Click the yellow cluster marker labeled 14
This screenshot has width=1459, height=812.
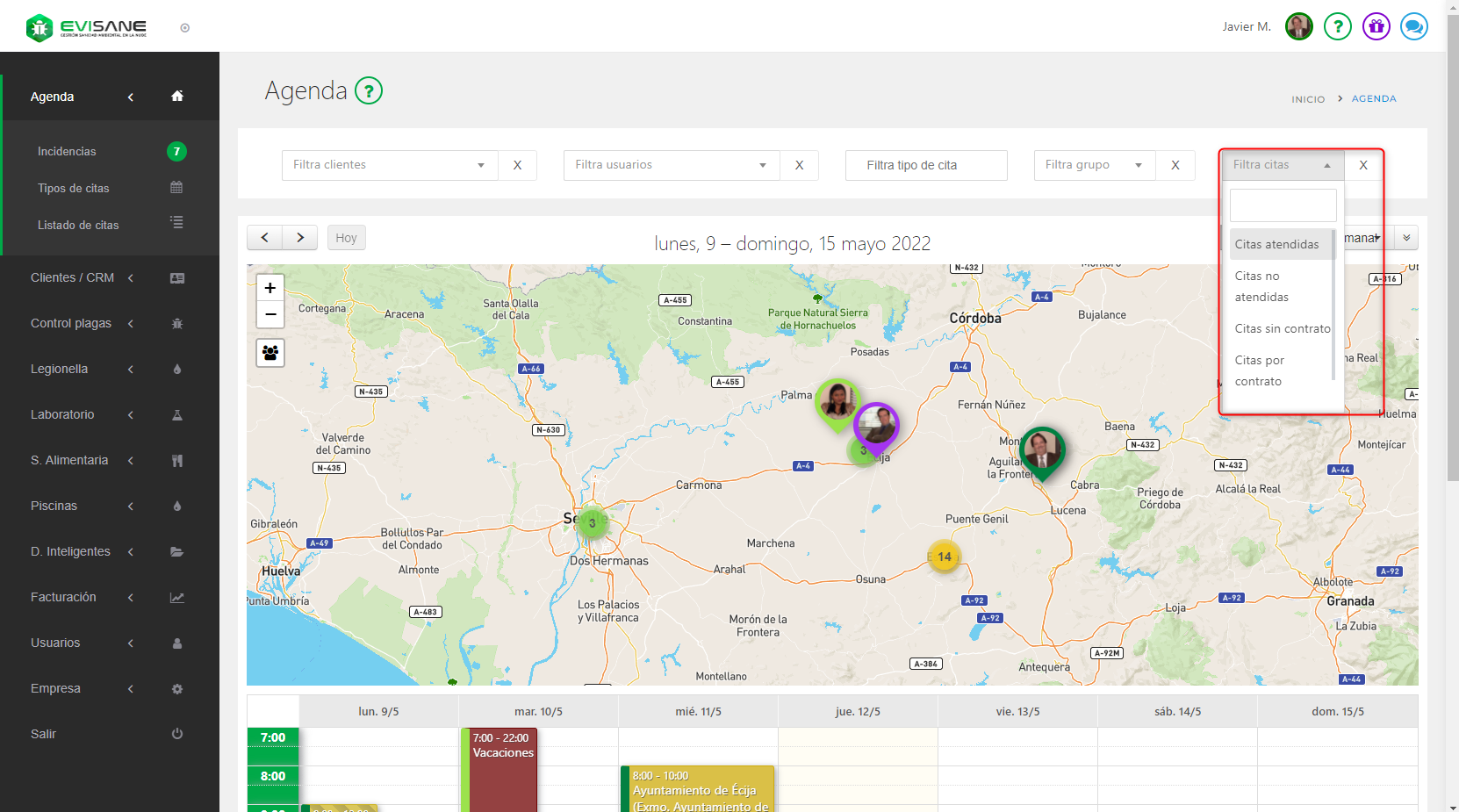[x=944, y=557]
